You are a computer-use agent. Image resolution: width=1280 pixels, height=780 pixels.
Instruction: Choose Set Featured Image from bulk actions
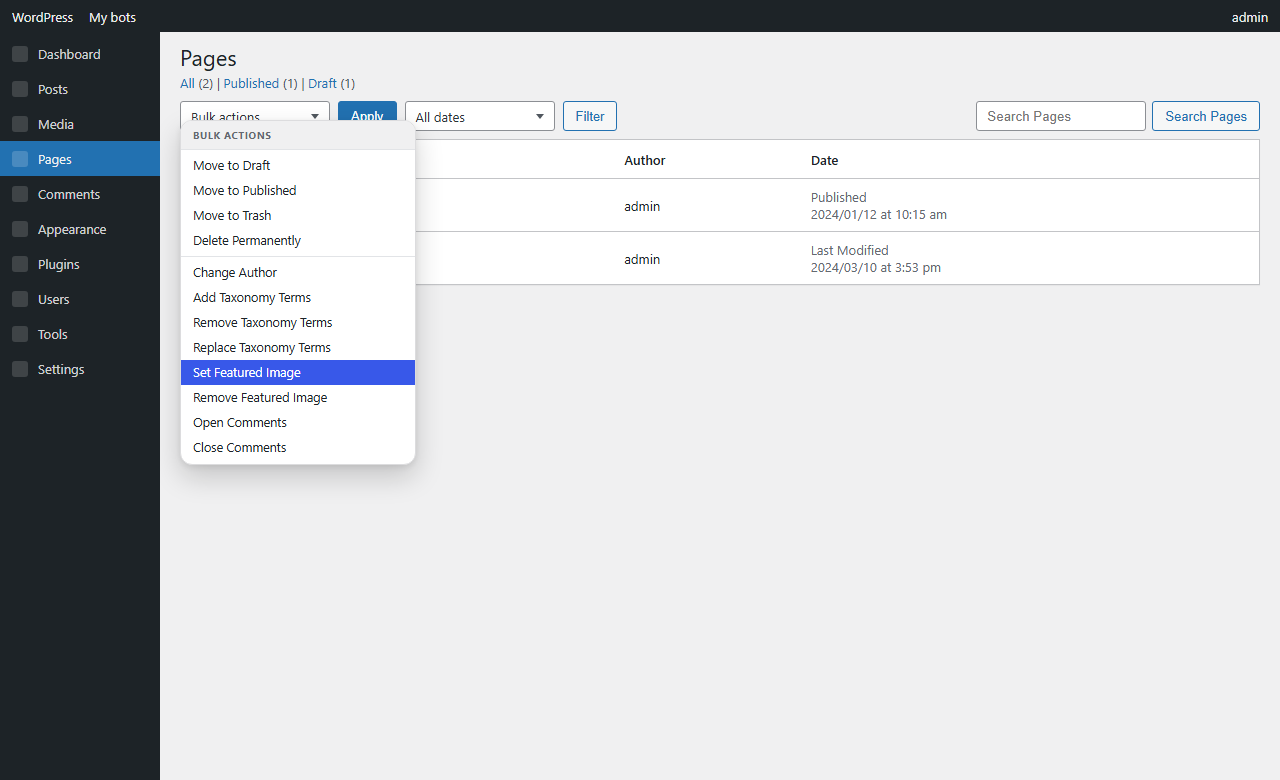tap(298, 372)
